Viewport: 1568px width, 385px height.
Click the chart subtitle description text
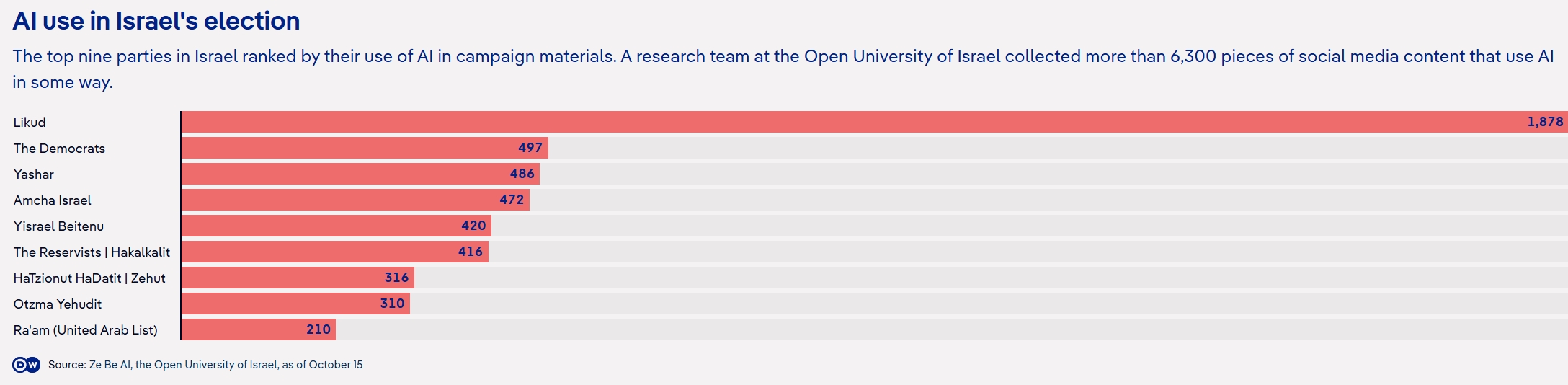coord(783,69)
